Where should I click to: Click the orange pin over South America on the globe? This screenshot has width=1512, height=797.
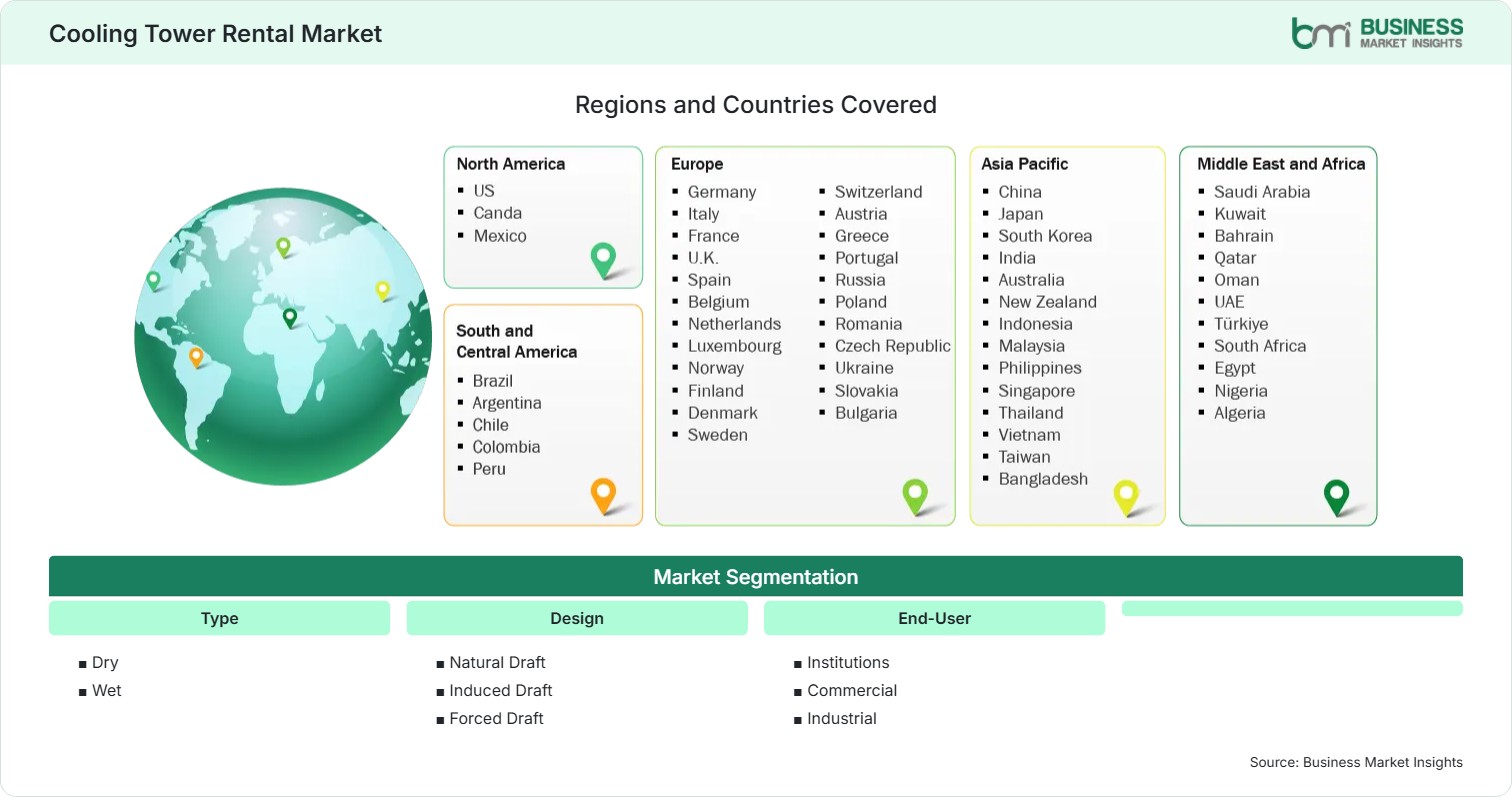(x=196, y=357)
